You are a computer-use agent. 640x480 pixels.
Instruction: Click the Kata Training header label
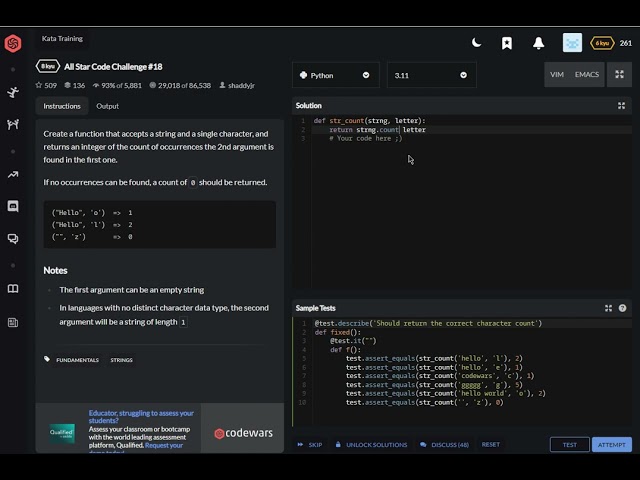[x=62, y=38]
